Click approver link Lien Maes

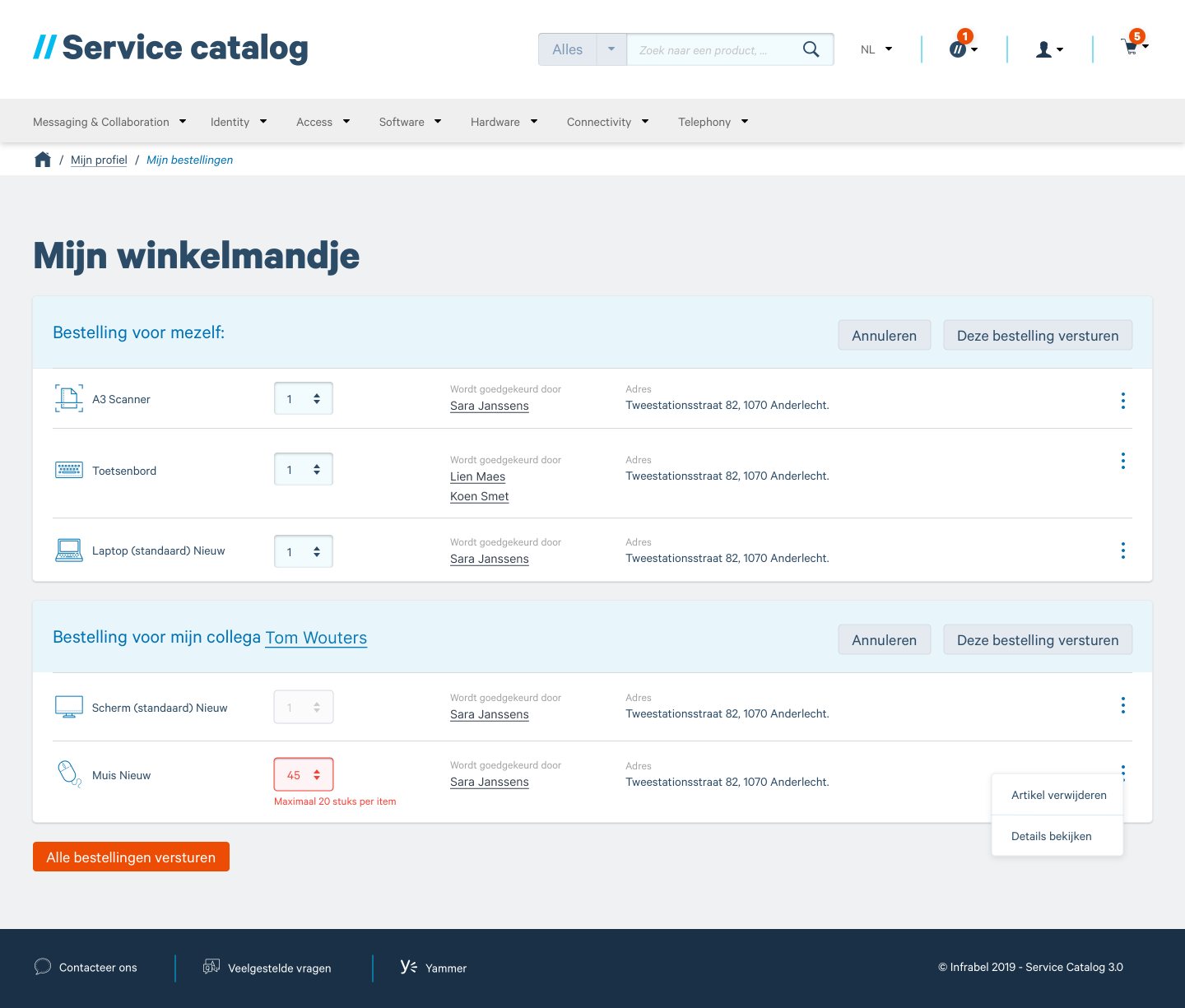point(477,476)
